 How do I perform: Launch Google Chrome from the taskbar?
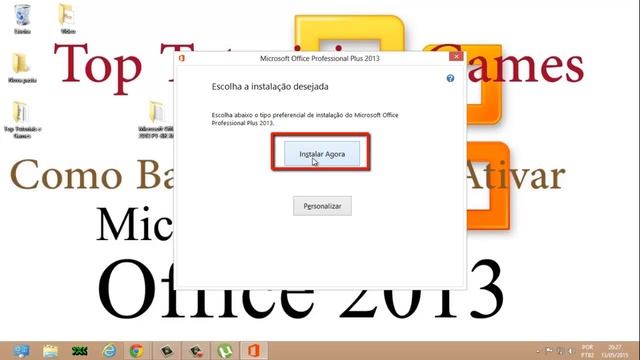coord(137,351)
